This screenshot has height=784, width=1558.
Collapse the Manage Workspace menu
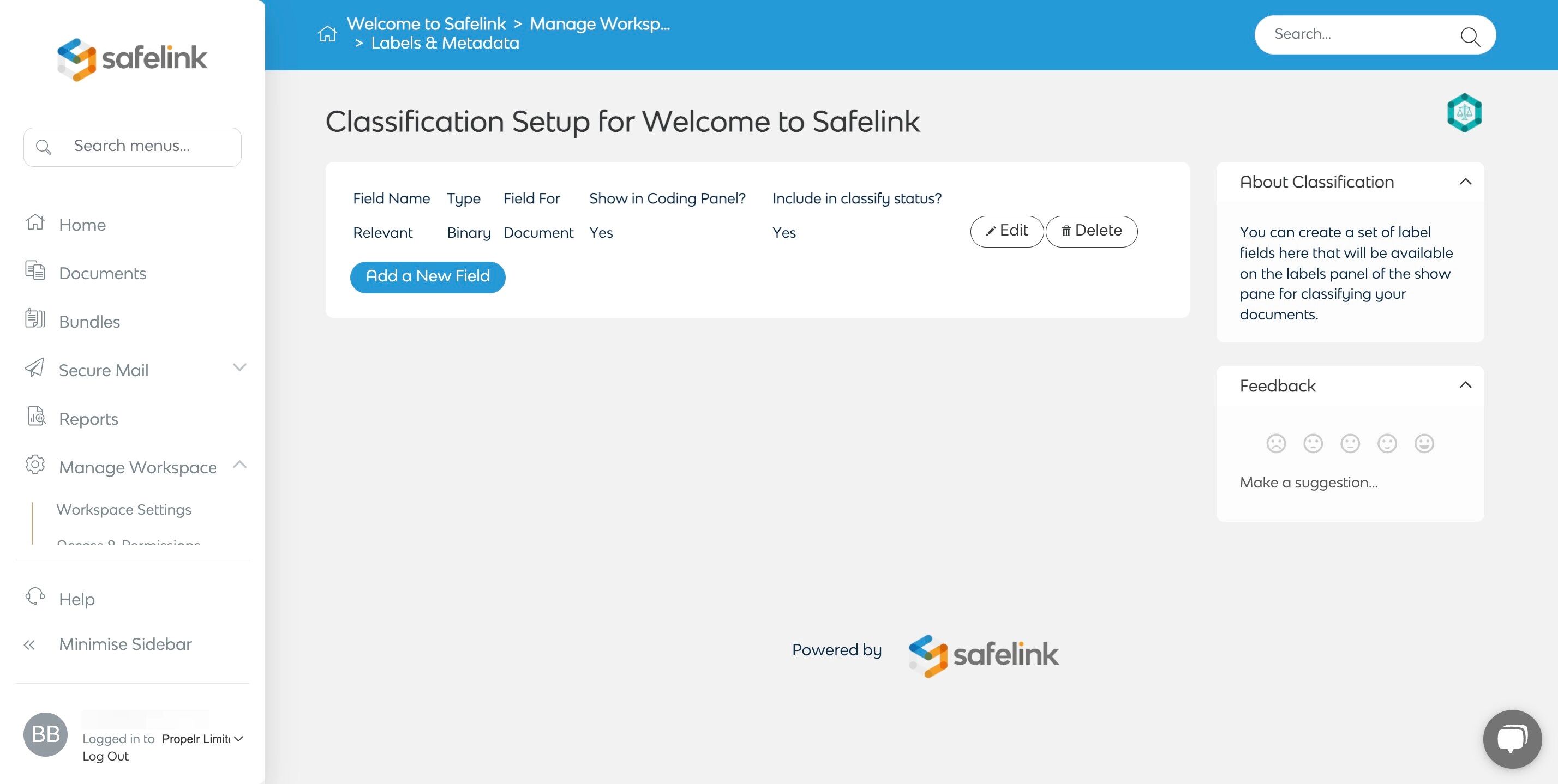tap(239, 465)
